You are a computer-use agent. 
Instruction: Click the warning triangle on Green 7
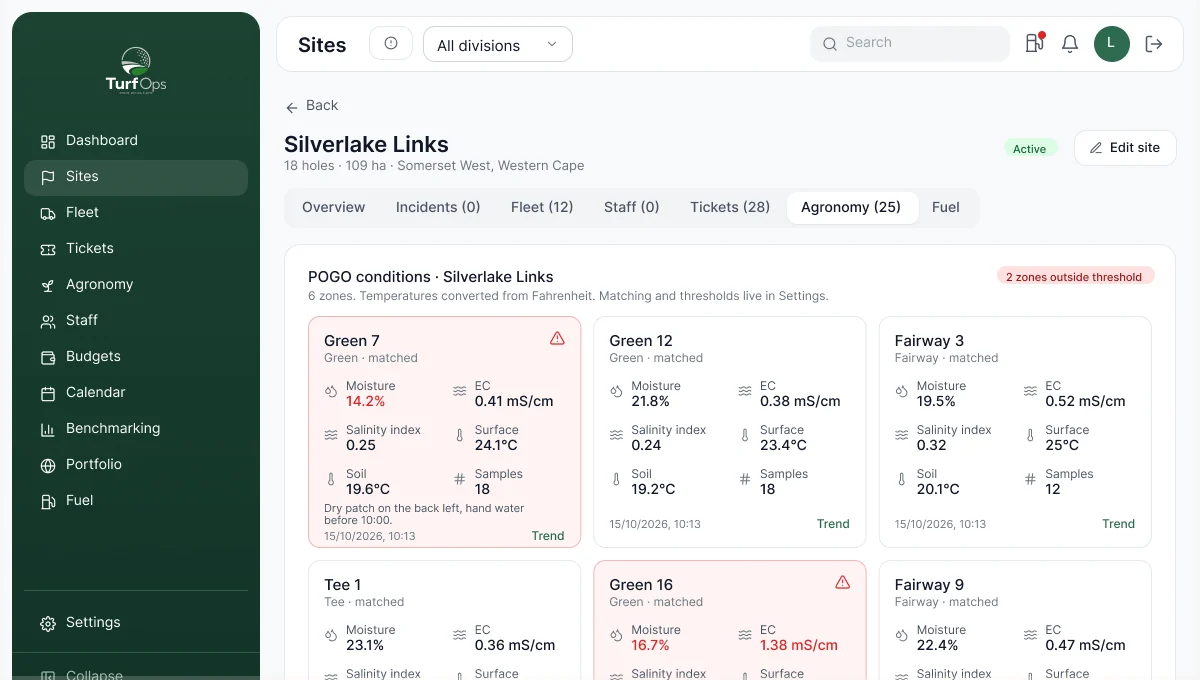click(557, 339)
